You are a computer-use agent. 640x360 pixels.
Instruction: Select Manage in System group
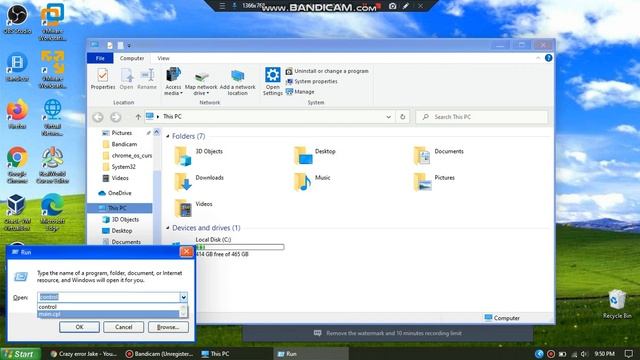[300, 92]
